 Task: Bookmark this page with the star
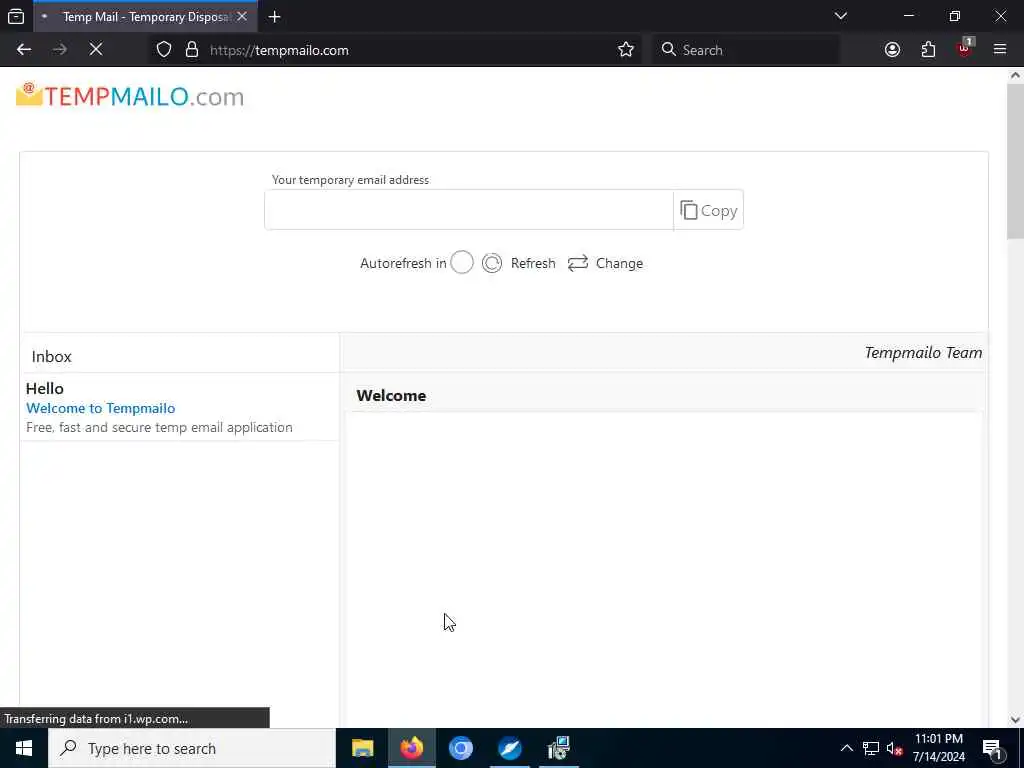626,50
